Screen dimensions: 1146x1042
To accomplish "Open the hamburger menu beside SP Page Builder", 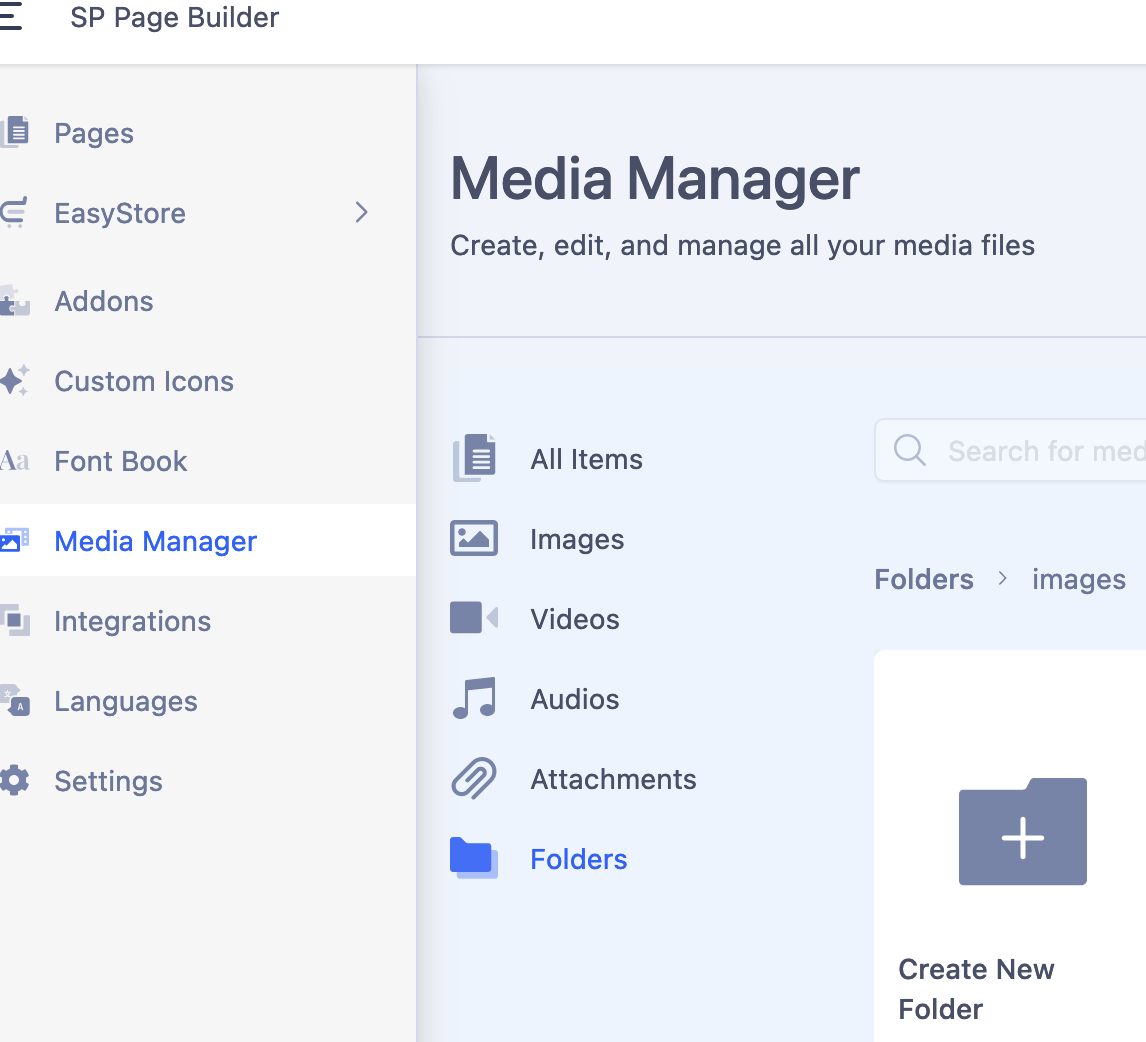I will [x=12, y=18].
